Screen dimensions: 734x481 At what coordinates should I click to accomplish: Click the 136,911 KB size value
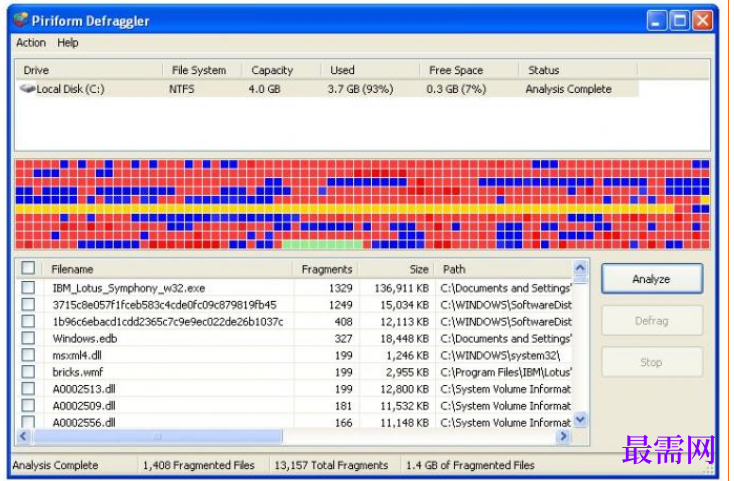tap(402, 288)
